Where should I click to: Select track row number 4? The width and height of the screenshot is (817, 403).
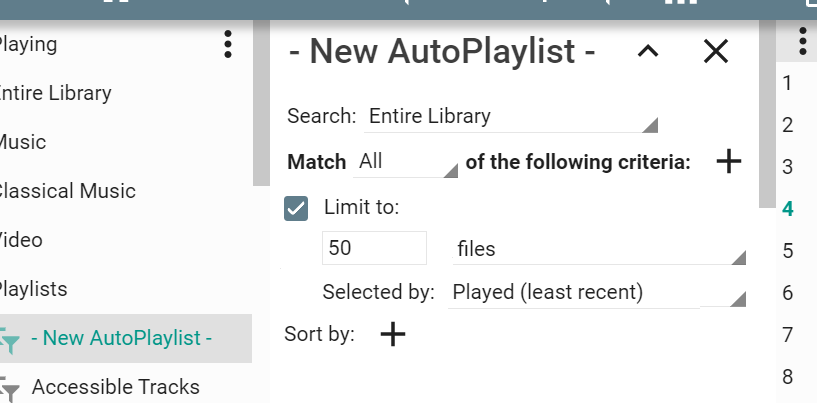(788, 208)
